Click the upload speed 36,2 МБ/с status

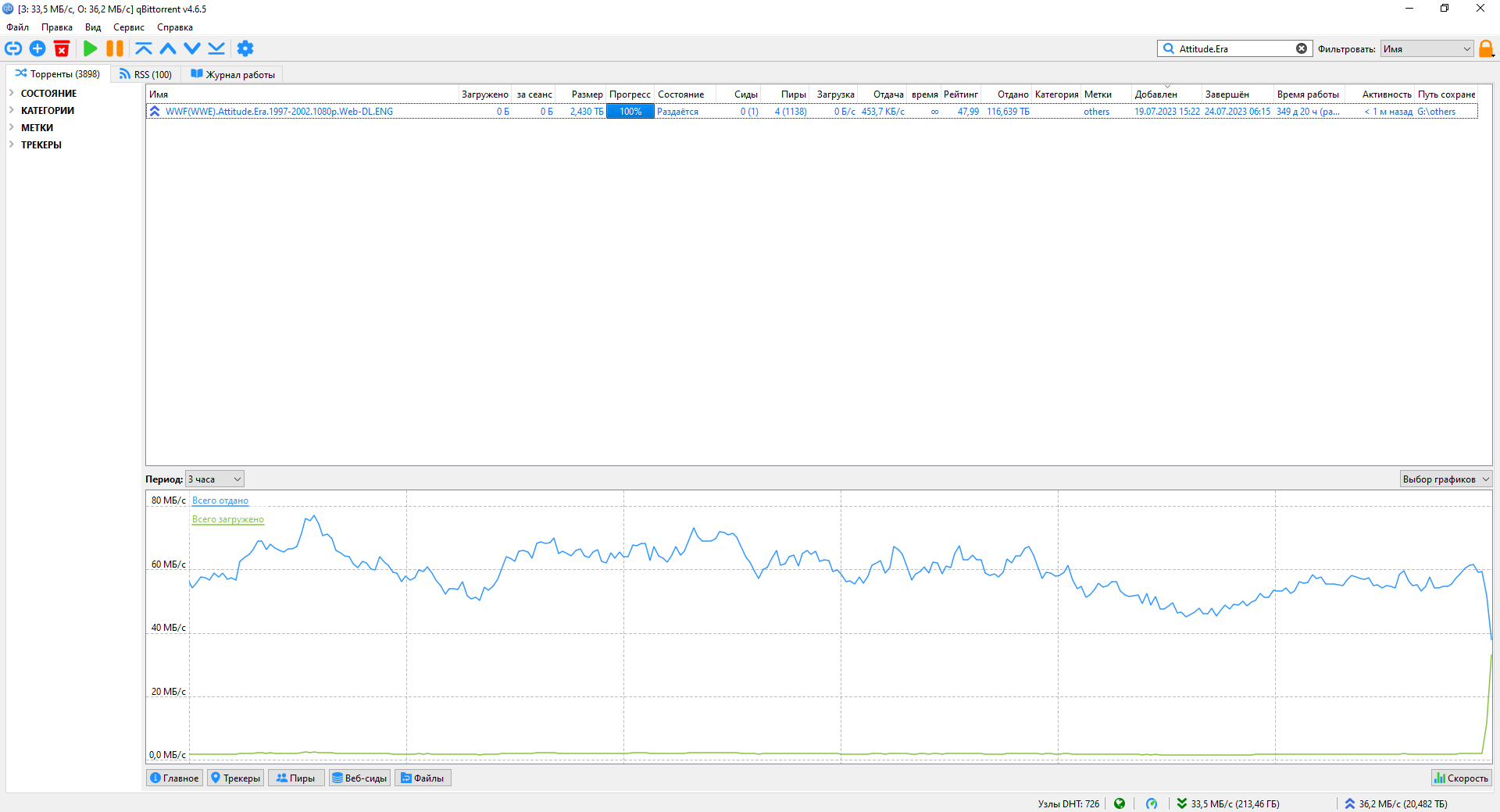1396,803
